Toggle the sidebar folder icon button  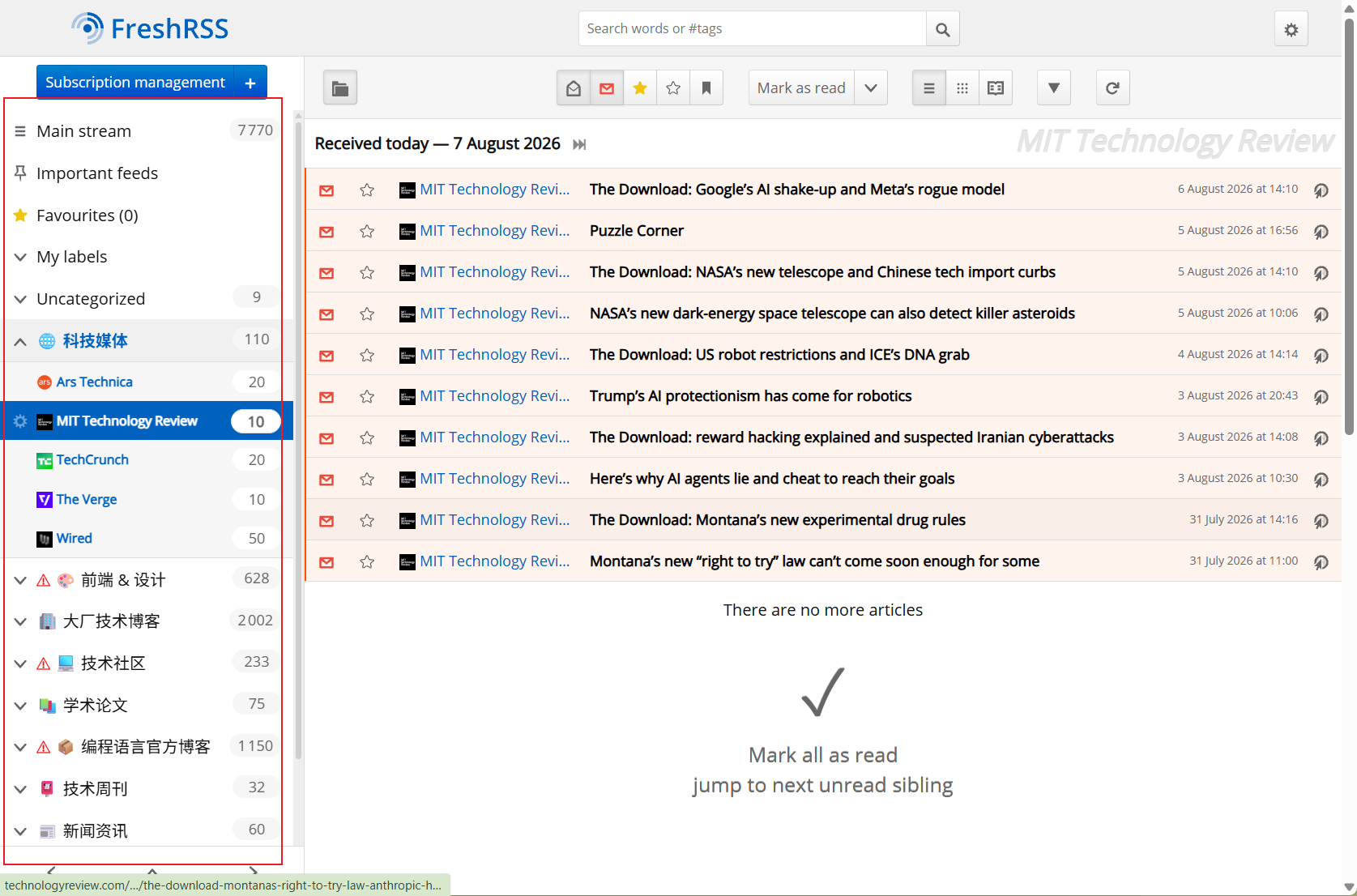(x=340, y=88)
